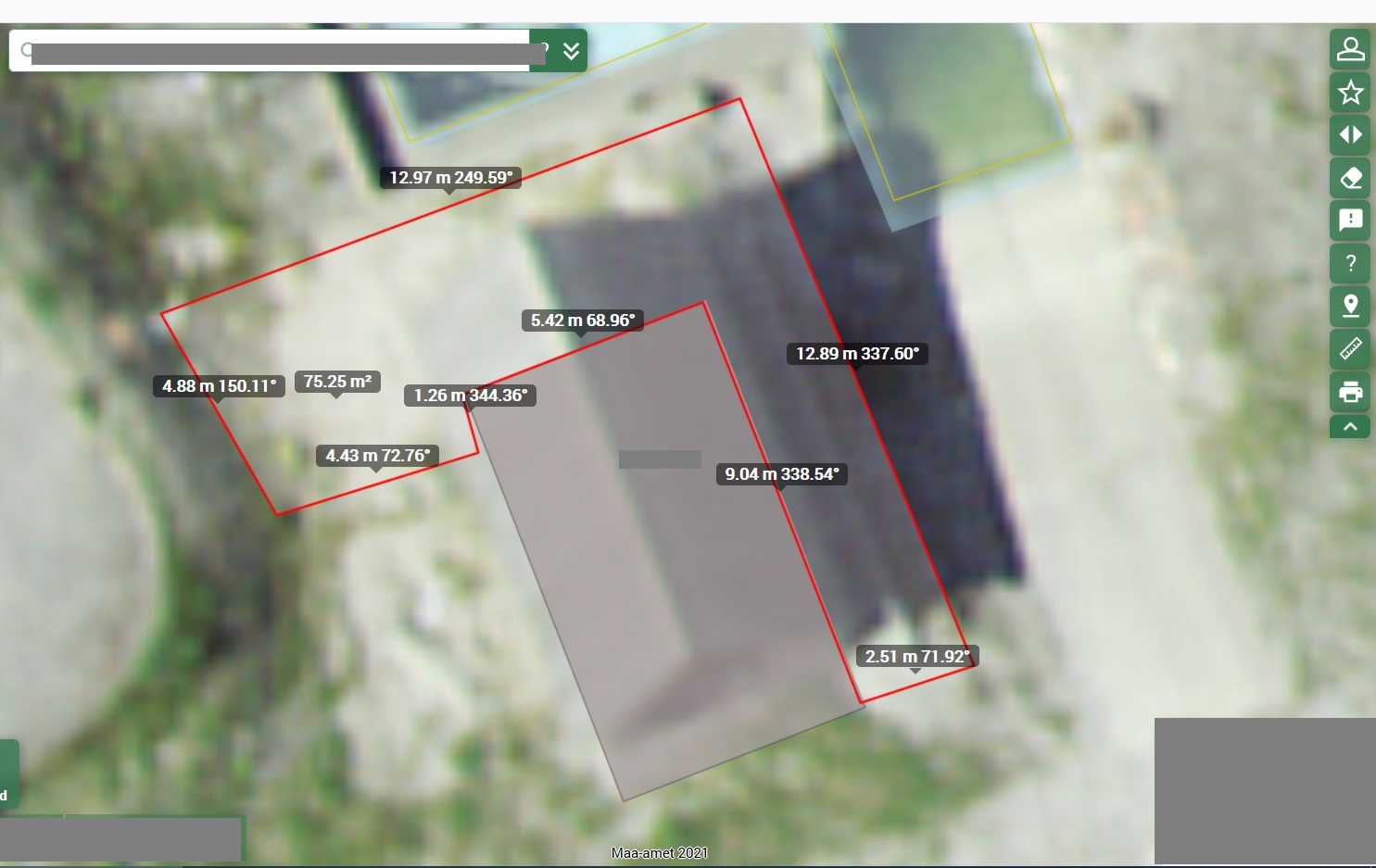1376x868 pixels.
Task: Select the eraser tool to clear drawings
Action: pos(1350,178)
